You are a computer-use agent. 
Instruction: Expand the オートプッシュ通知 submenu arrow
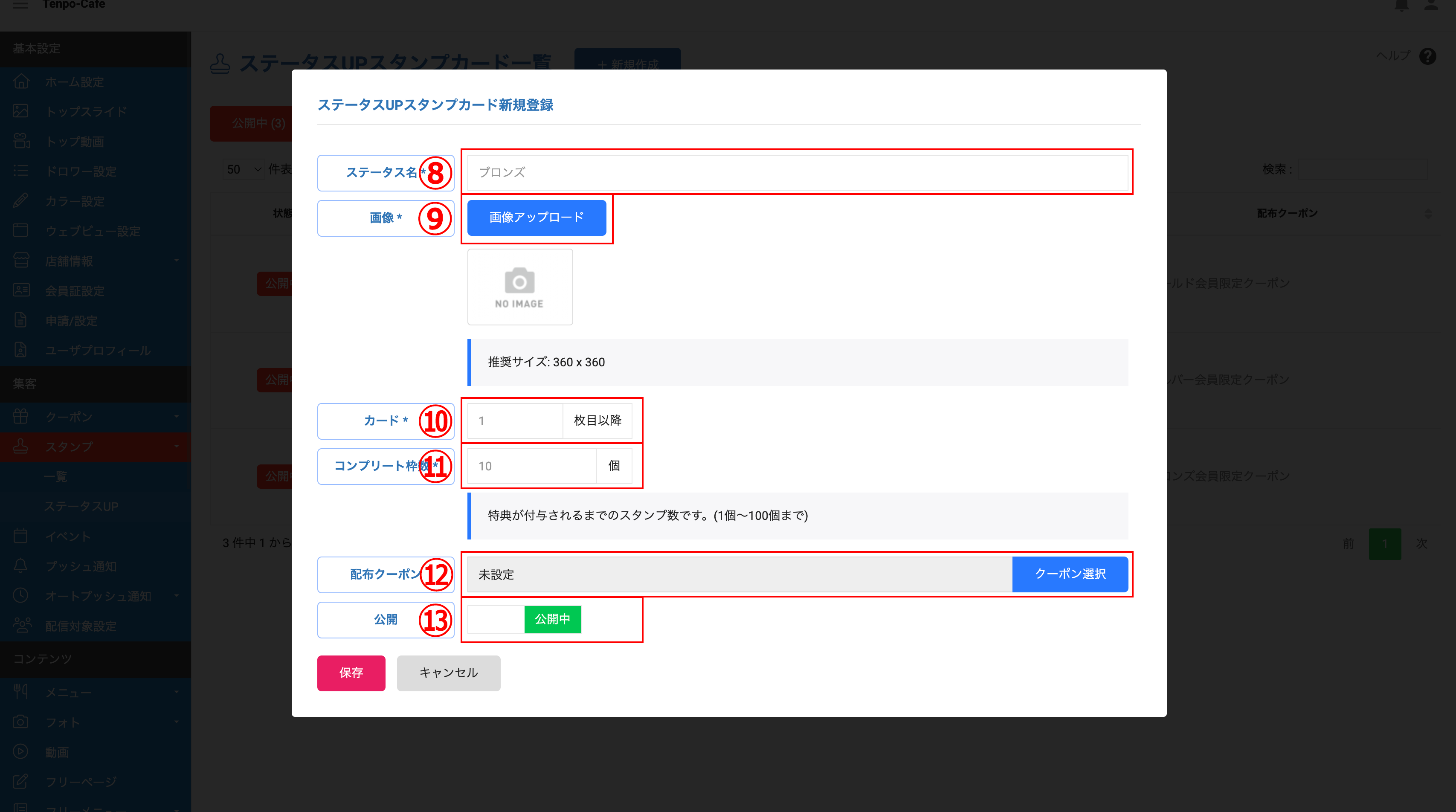coord(176,596)
